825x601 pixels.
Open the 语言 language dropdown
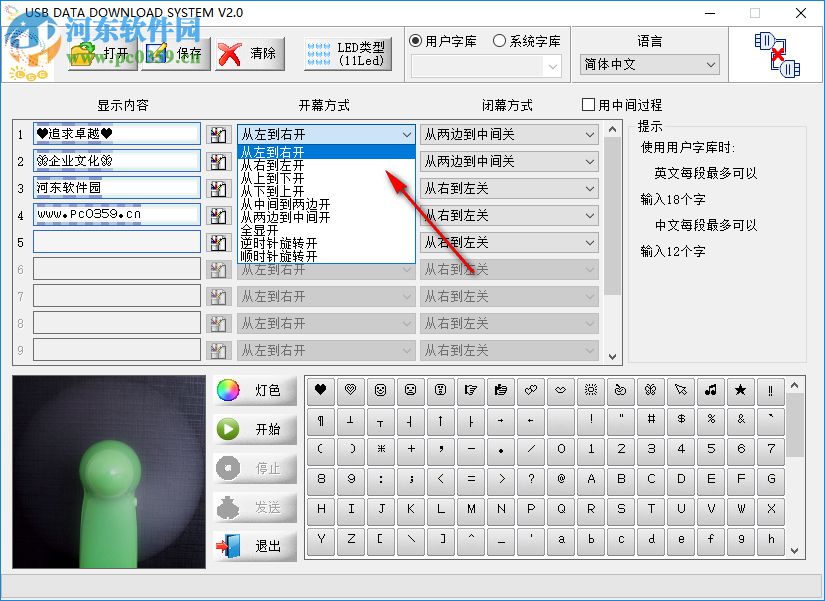click(x=649, y=64)
